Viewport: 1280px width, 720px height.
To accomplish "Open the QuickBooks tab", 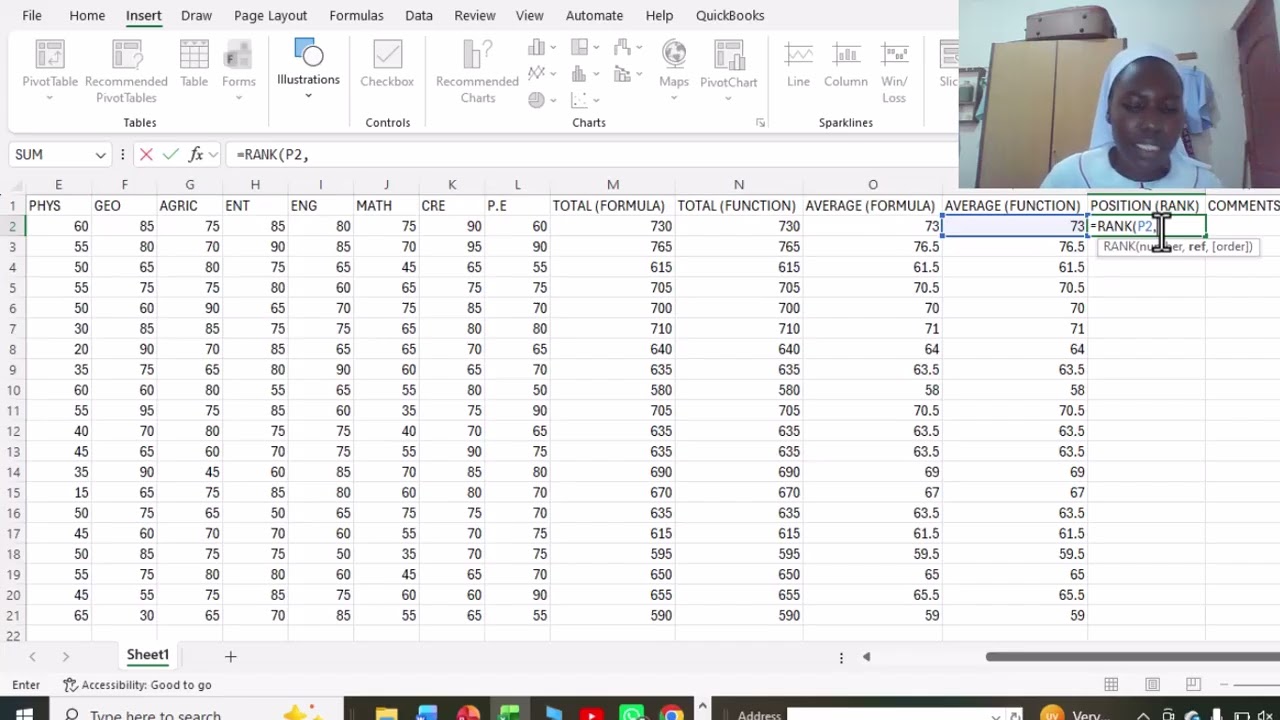I will point(730,15).
